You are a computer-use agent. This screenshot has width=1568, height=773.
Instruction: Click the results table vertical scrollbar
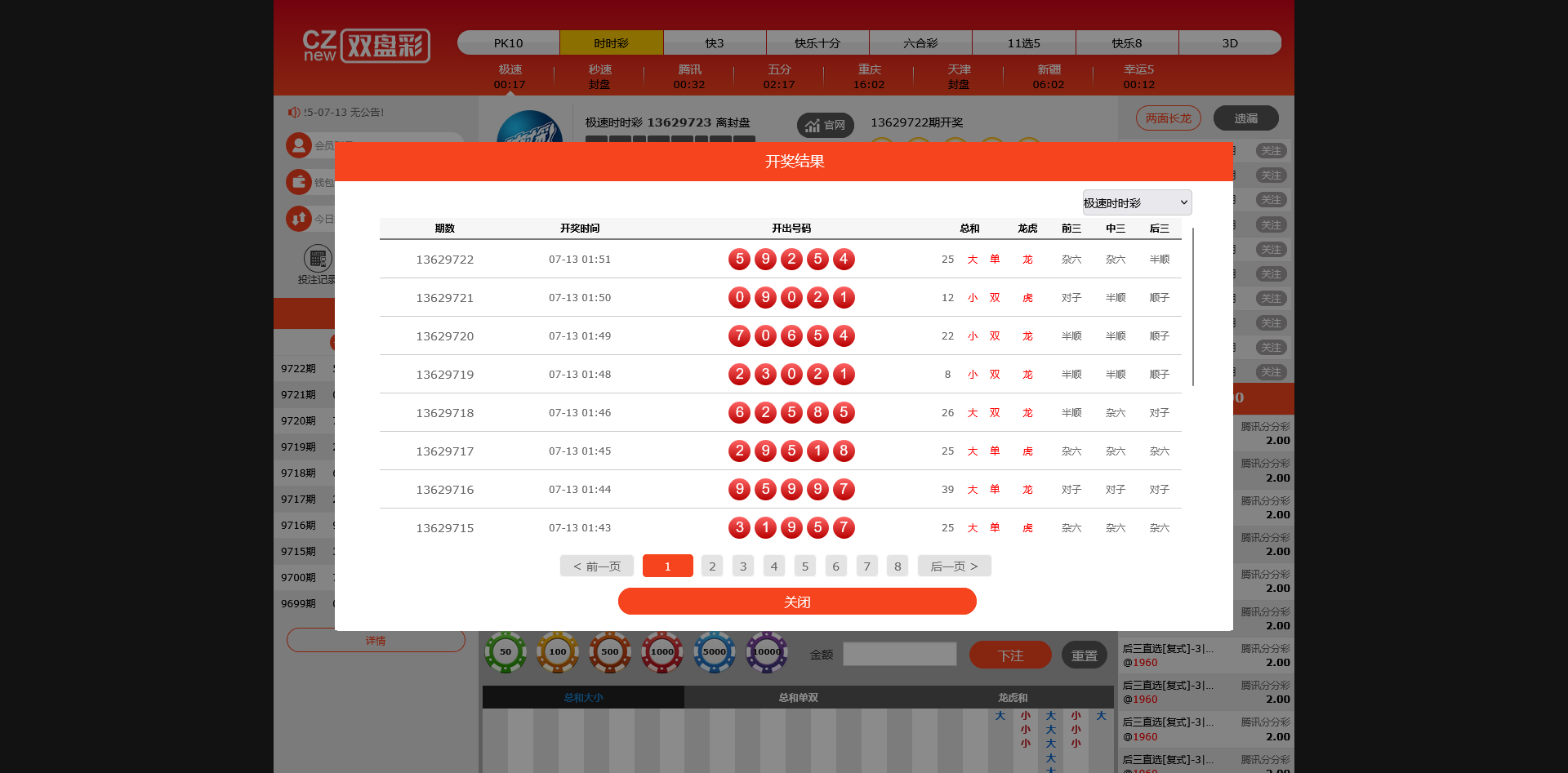[1193, 306]
